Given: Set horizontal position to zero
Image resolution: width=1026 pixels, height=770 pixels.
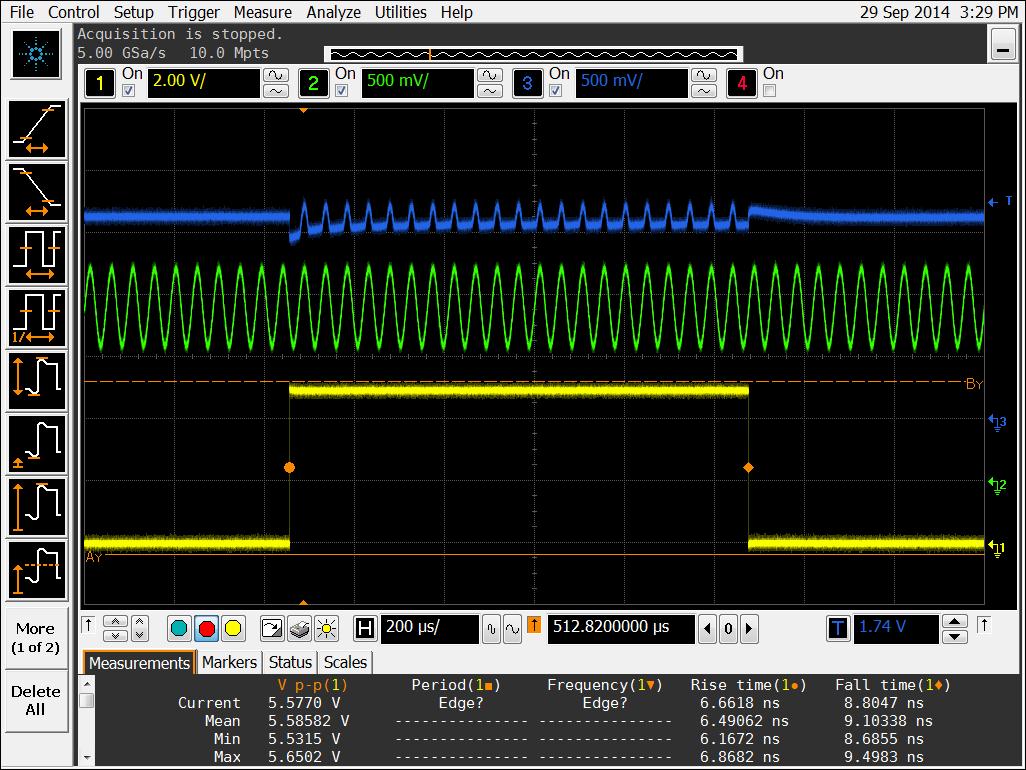Looking at the screenshot, I should [728, 629].
